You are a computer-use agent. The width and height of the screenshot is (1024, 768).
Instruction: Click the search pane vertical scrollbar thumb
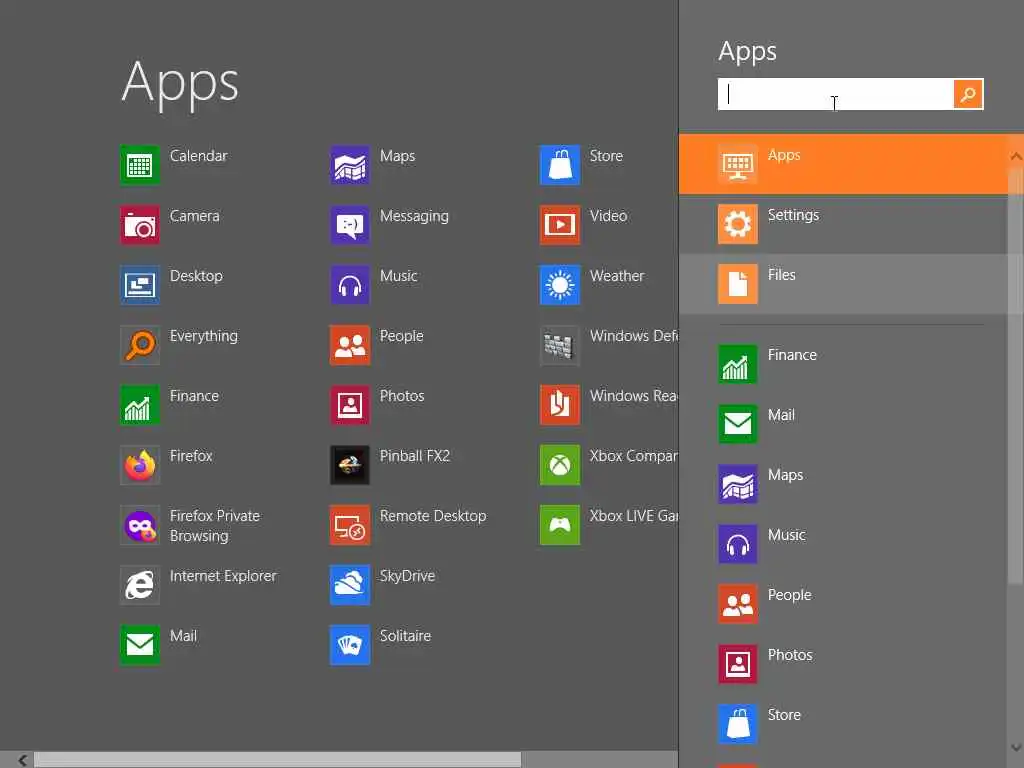click(x=1016, y=376)
